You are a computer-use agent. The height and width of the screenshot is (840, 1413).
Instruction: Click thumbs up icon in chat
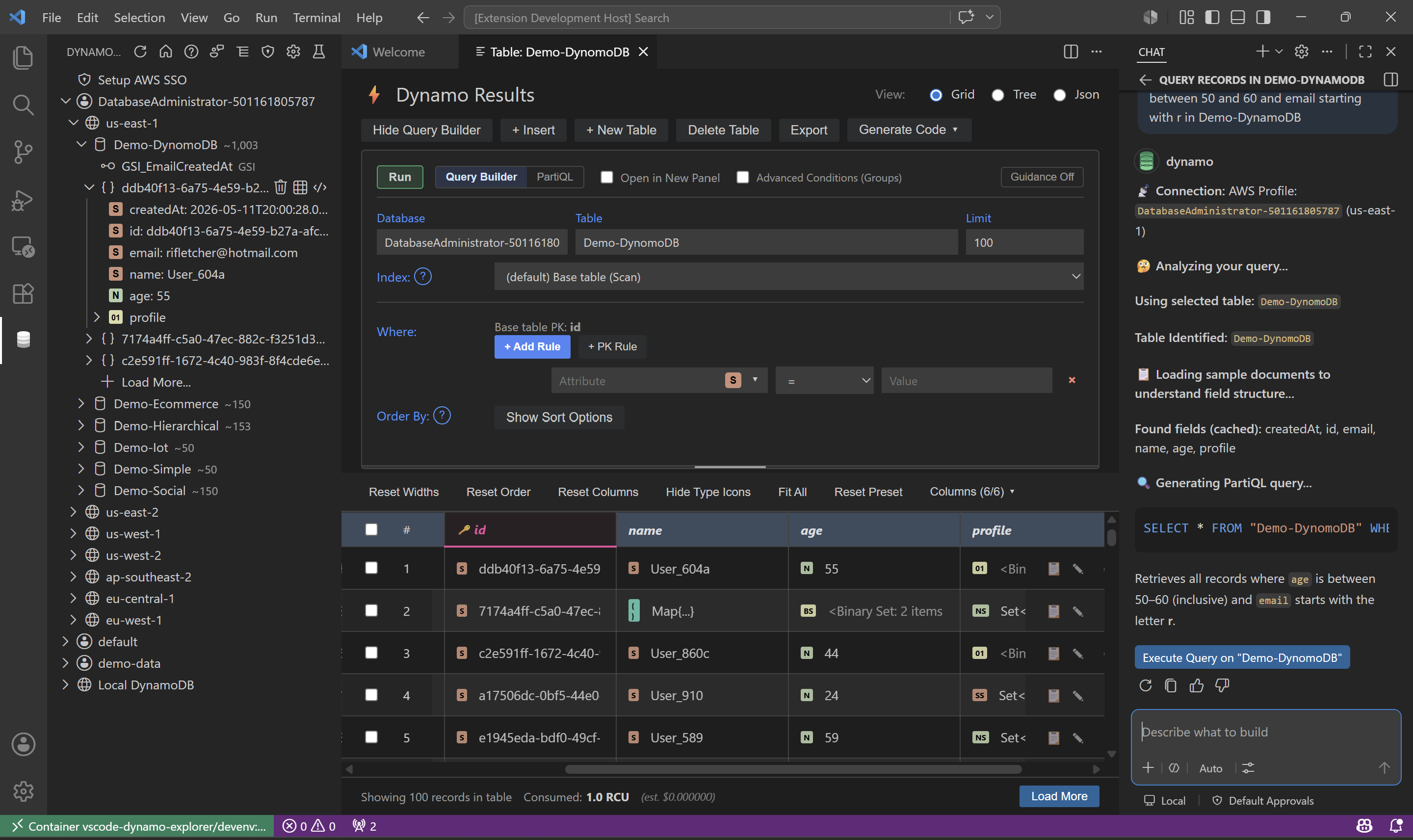click(1196, 686)
